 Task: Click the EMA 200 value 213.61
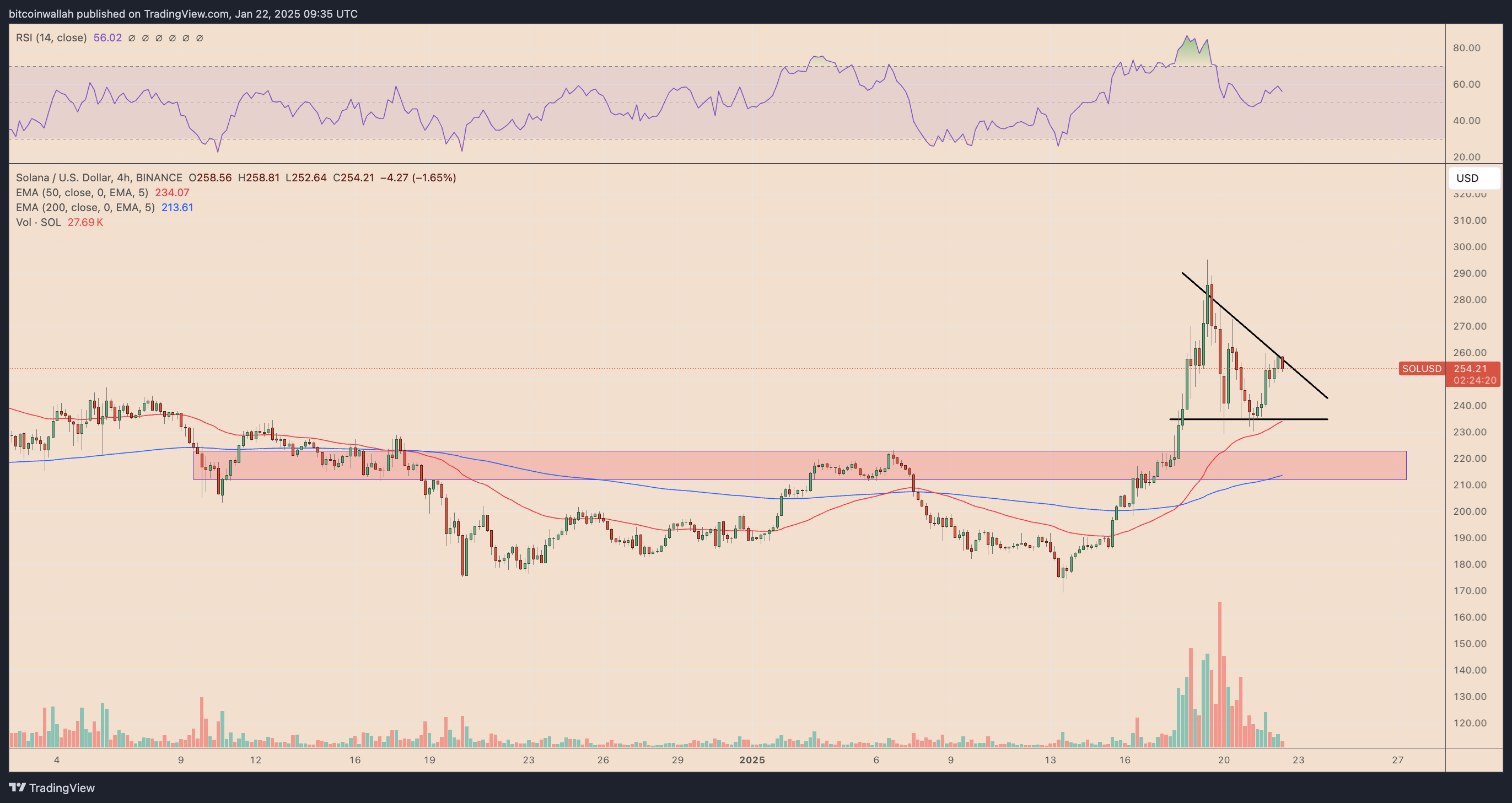(177, 207)
